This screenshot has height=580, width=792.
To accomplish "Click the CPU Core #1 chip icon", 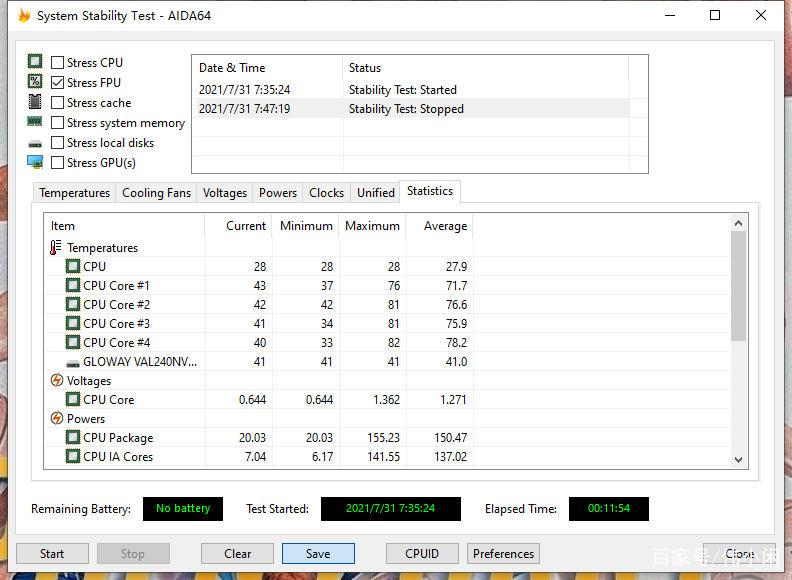I will click(x=72, y=285).
